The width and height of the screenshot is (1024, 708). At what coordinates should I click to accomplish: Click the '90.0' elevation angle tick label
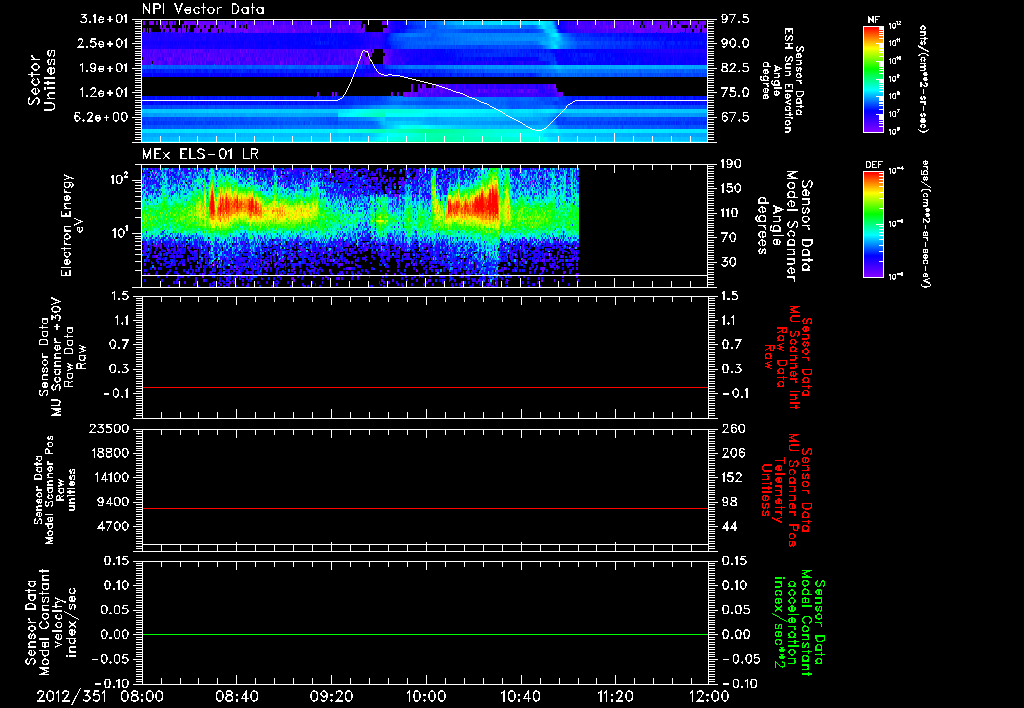[x=735, y=43]
